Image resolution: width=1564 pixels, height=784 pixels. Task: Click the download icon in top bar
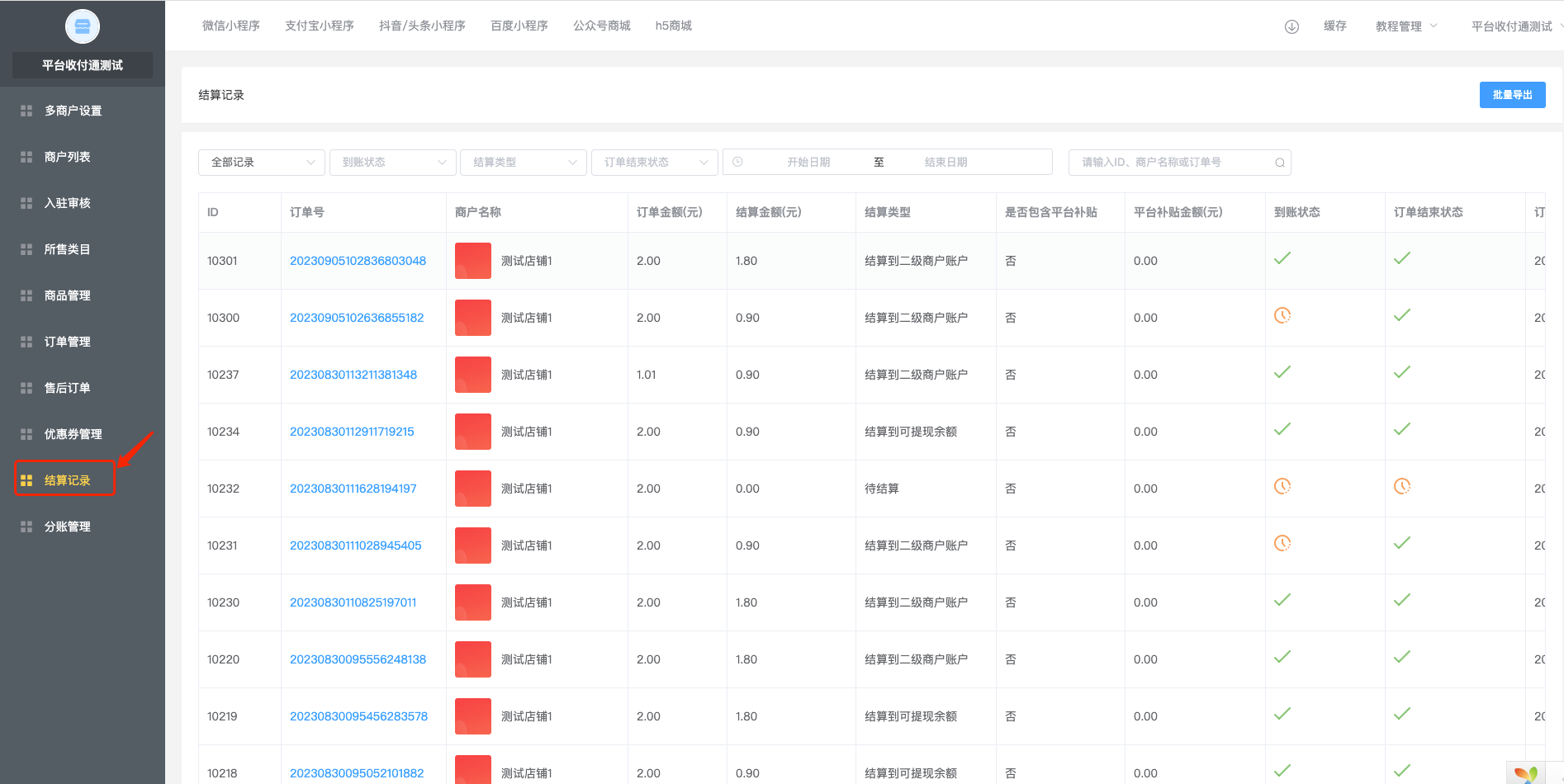pyautogui.click(x=1291, y=26)
